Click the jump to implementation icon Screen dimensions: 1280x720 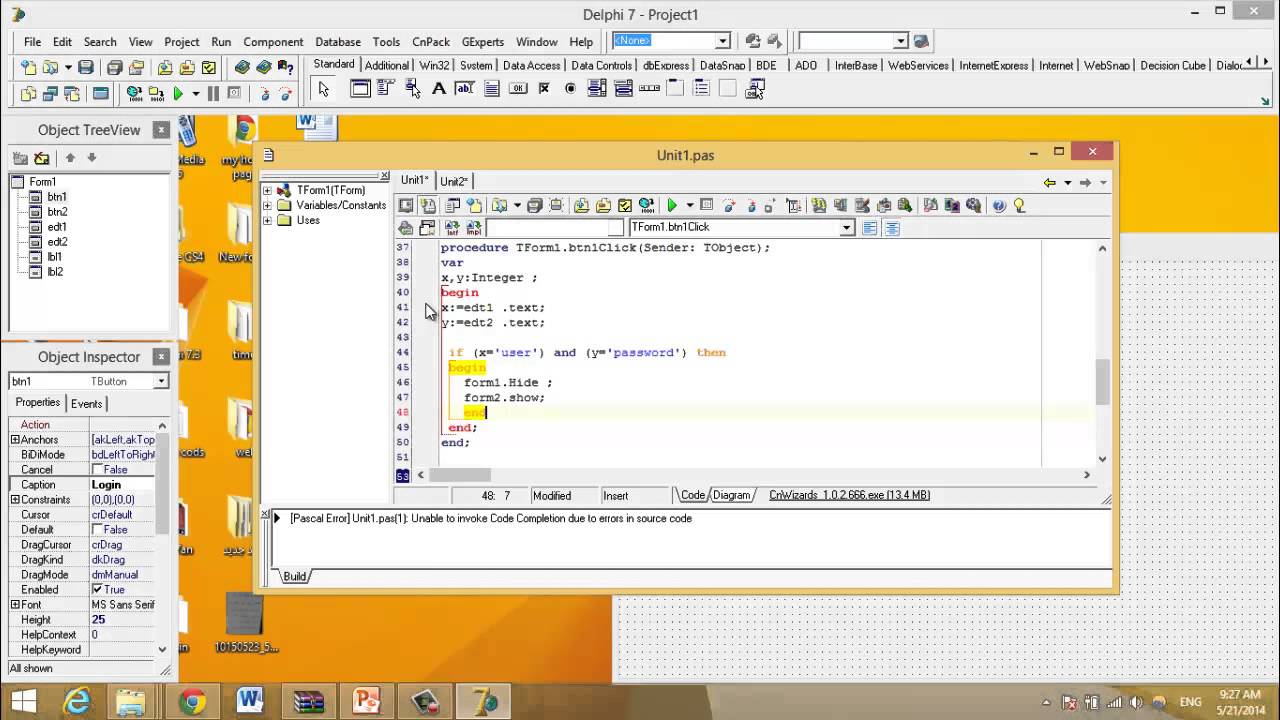(474, 228)
